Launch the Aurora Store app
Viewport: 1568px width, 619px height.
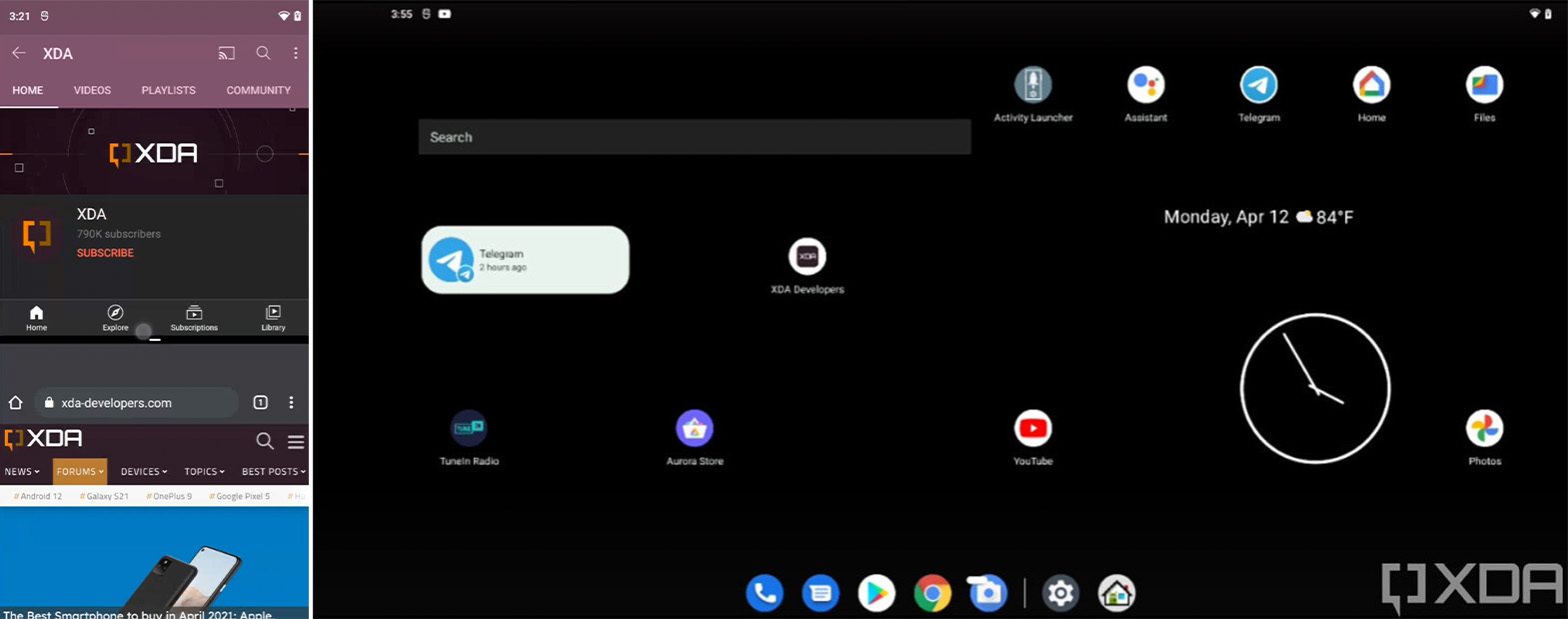(x=695, y=438)
